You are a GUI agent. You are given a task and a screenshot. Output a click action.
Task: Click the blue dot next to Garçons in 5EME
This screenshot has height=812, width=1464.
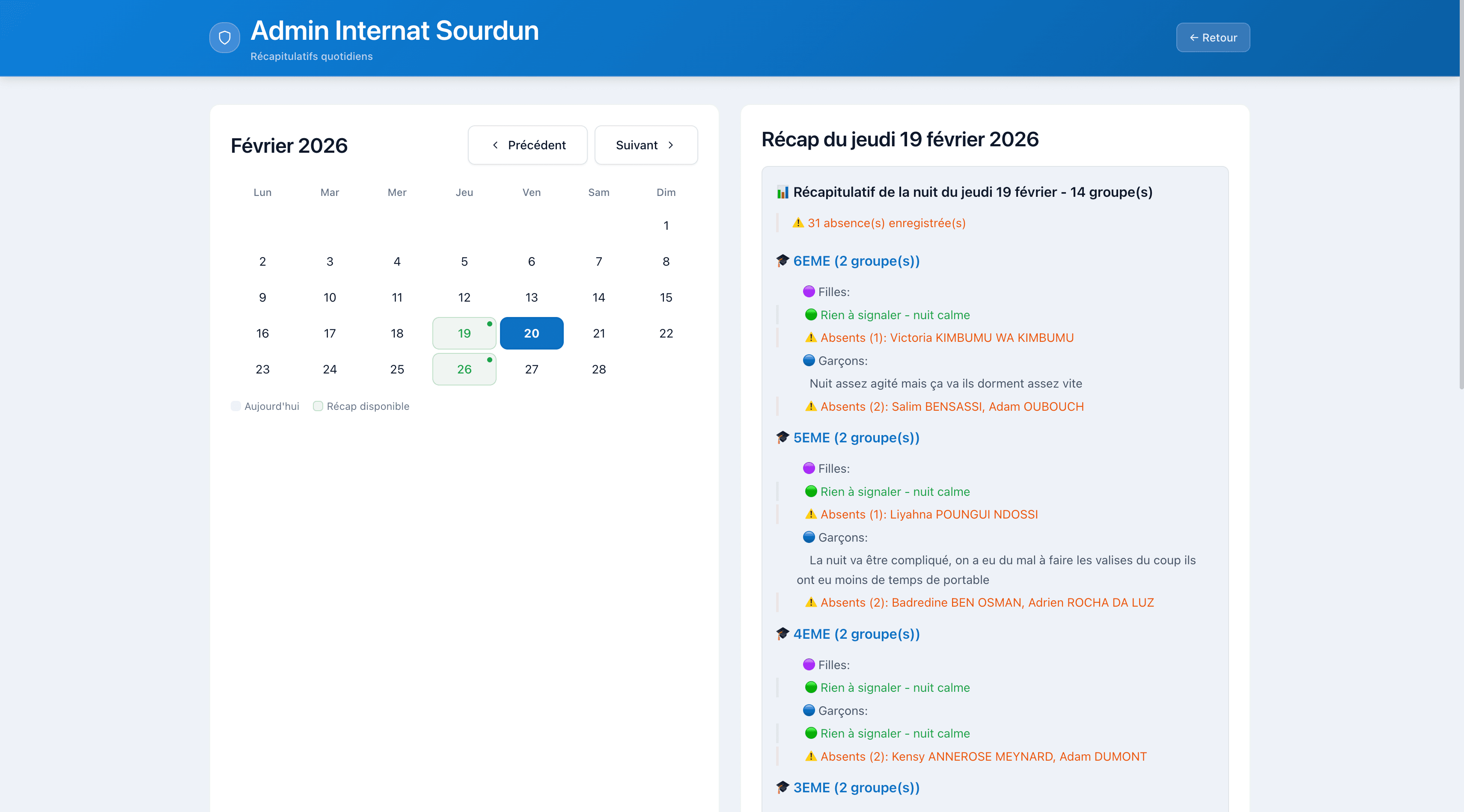coord(809,536)
